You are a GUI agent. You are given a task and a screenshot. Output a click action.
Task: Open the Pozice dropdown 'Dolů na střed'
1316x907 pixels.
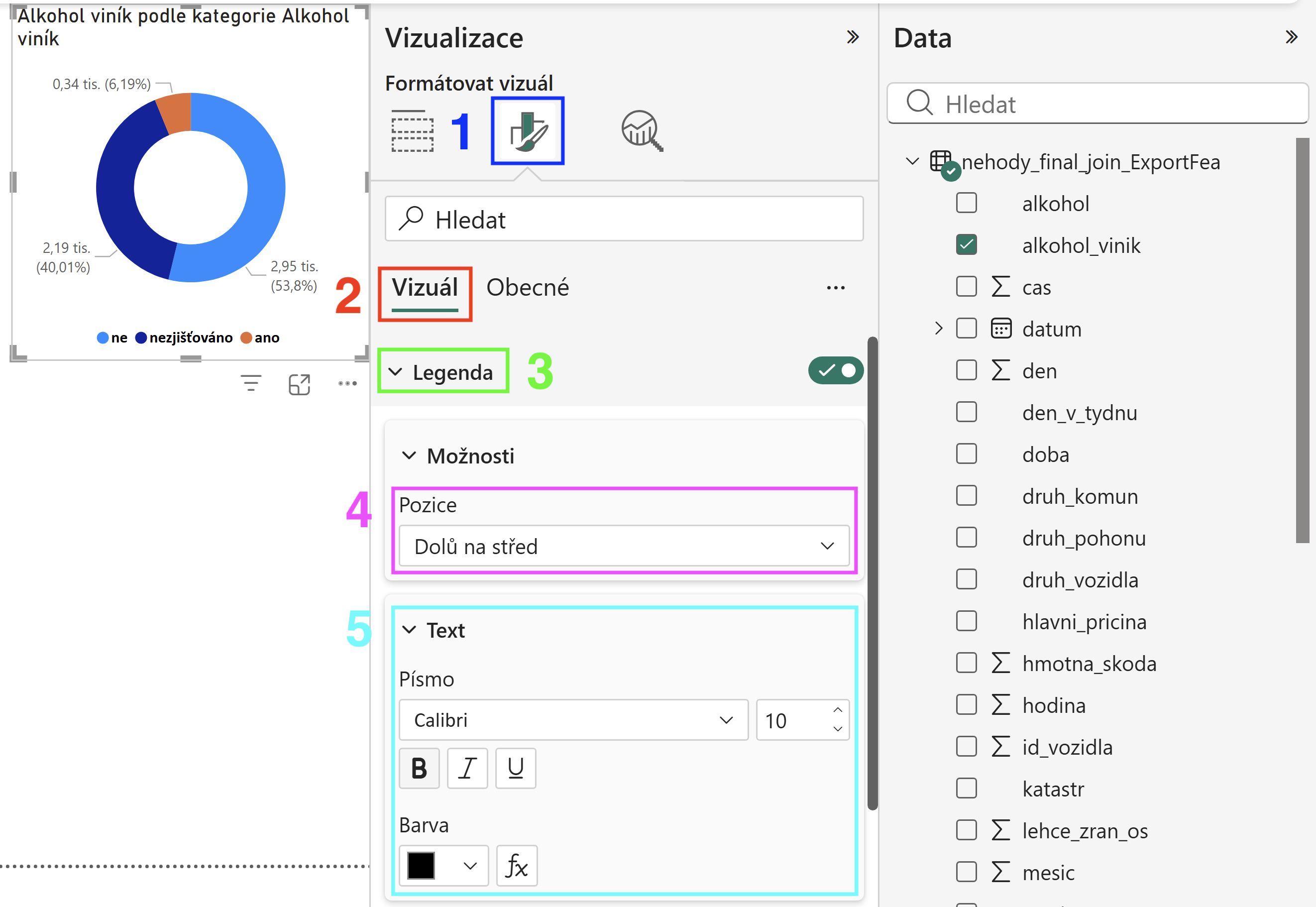click(624, 546)
